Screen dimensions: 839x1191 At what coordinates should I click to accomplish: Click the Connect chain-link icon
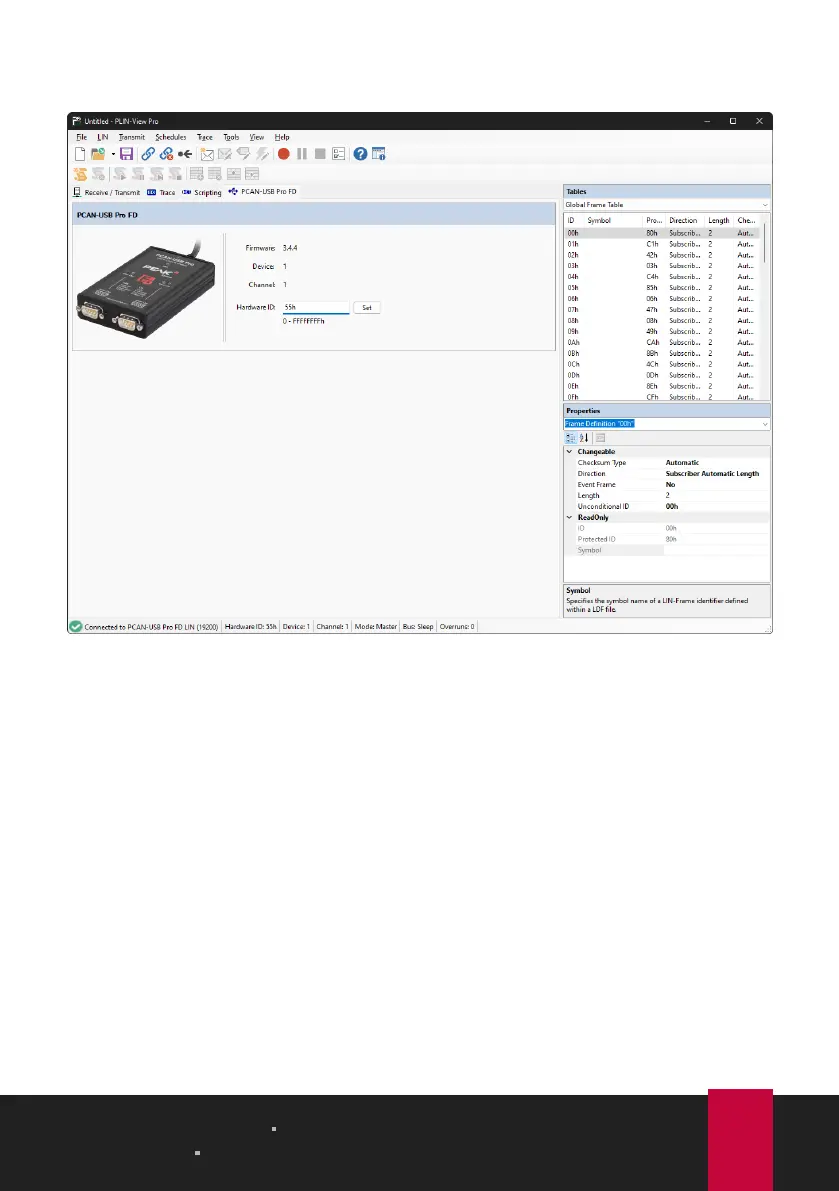tap(148, 154)
